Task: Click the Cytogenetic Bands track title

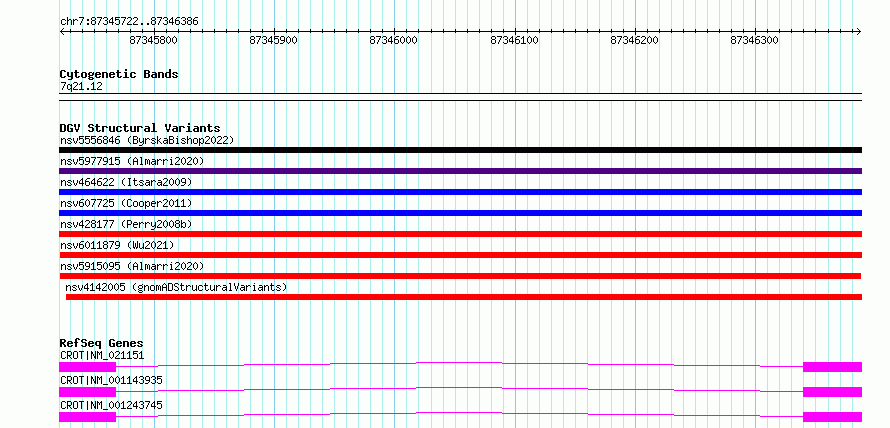Action: [119, 74]
